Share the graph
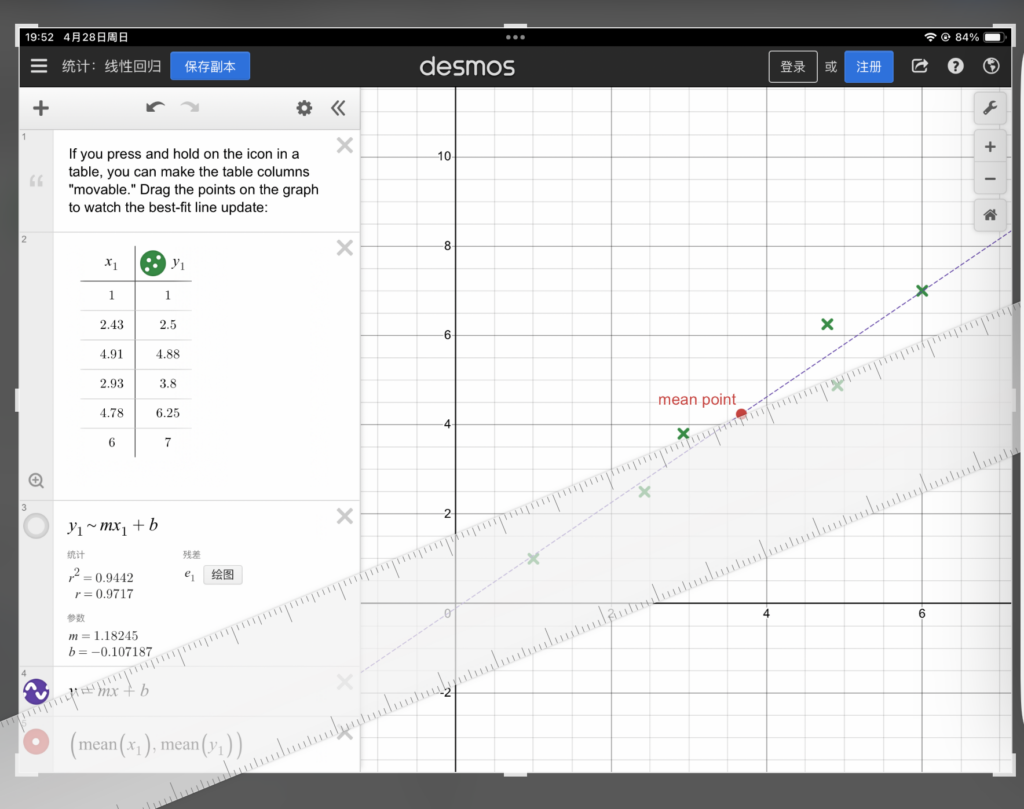This screenshot has height=809, width=1024. pos(920,67)
